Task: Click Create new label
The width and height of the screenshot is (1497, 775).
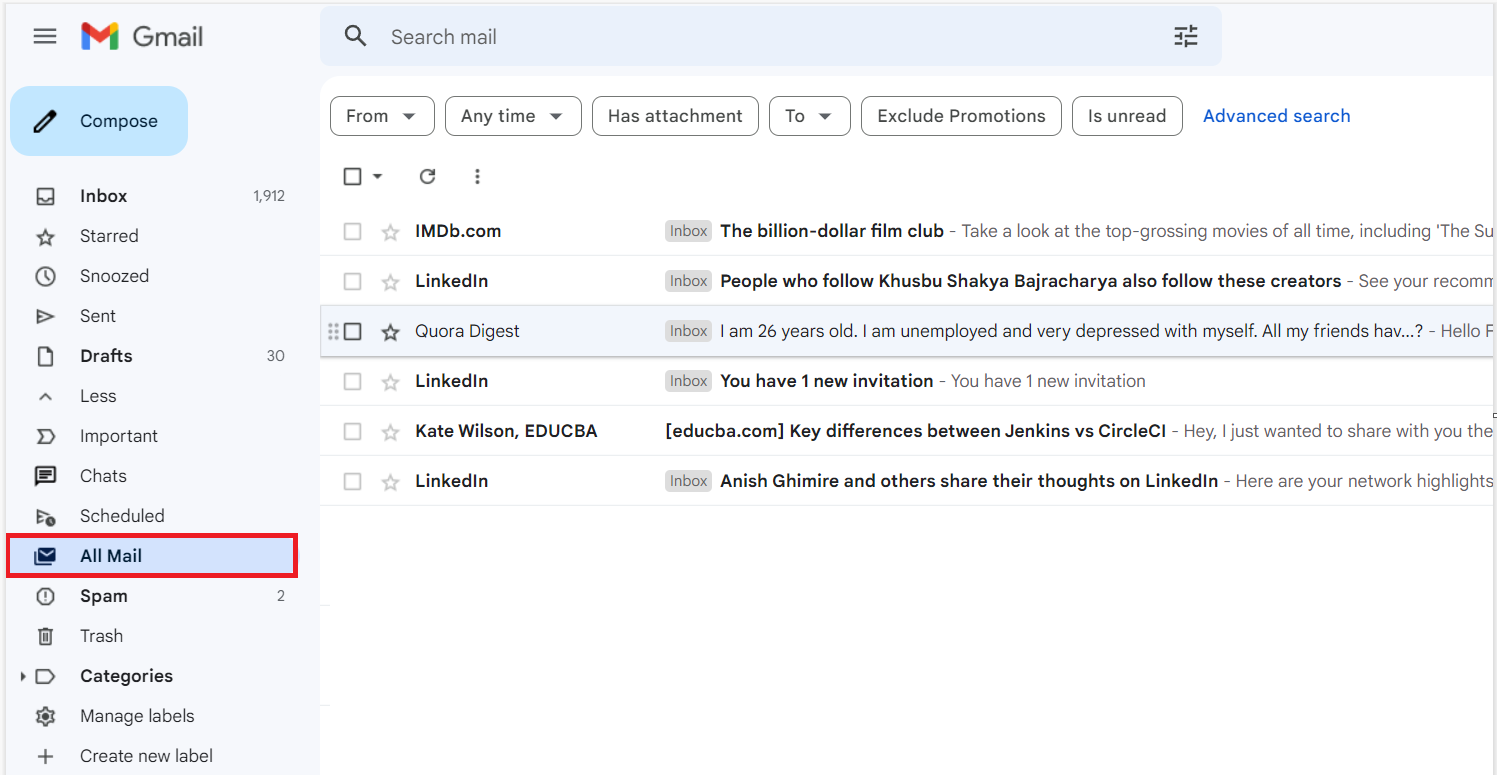Action: [x=146, y=756]
